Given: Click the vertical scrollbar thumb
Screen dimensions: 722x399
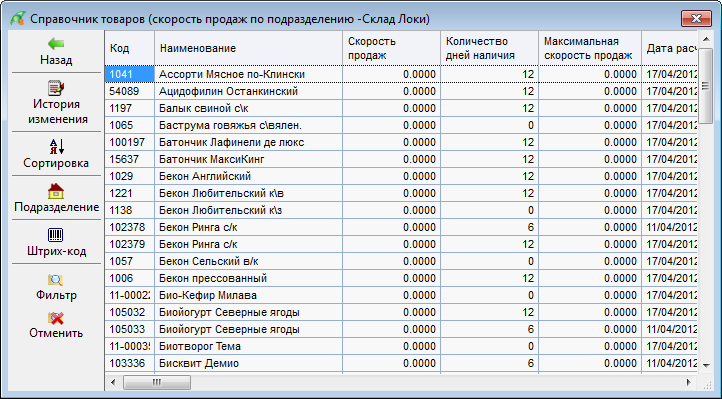Looking at the screenshot, I should (706, 86).
